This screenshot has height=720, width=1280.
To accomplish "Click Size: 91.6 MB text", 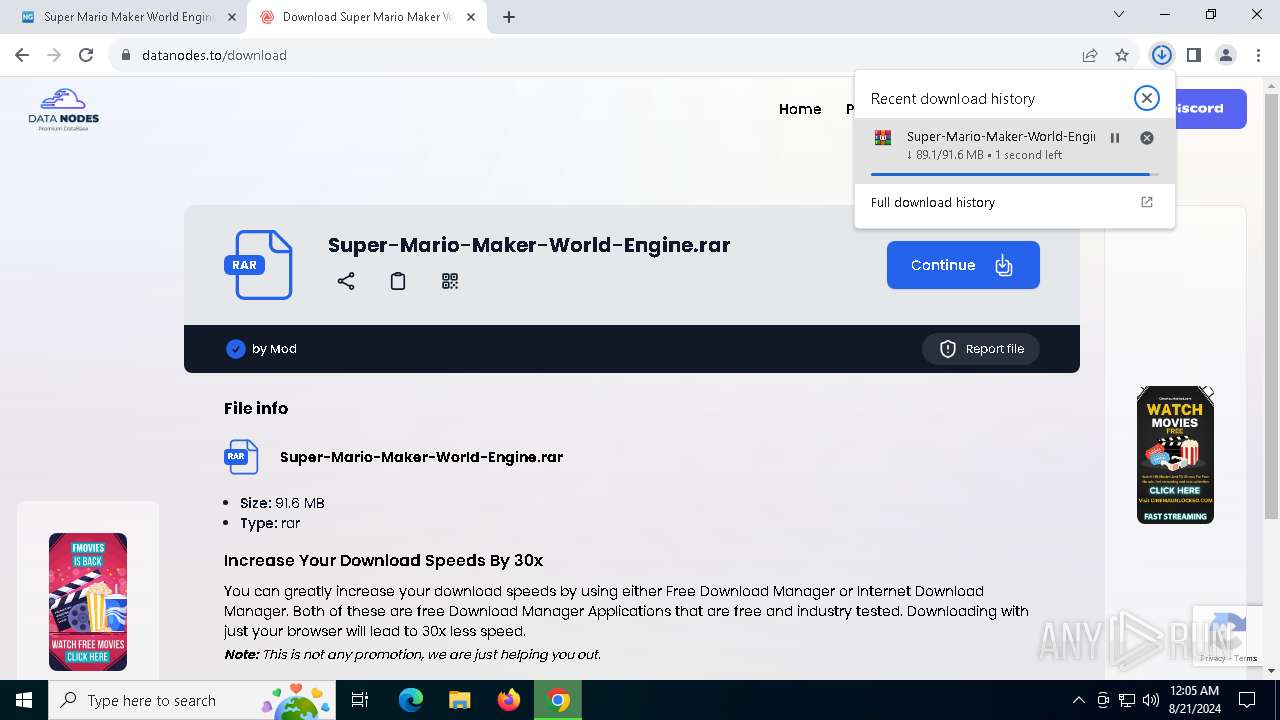I will click(x=282, y=503).
